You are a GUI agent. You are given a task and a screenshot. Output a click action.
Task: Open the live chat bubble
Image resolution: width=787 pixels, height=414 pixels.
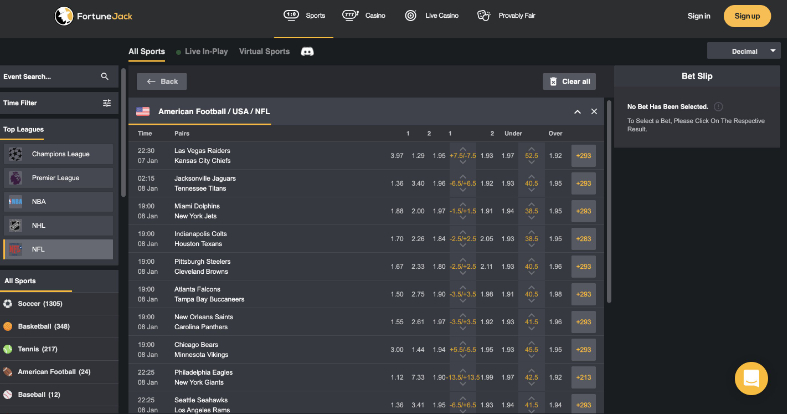[751, 378]
